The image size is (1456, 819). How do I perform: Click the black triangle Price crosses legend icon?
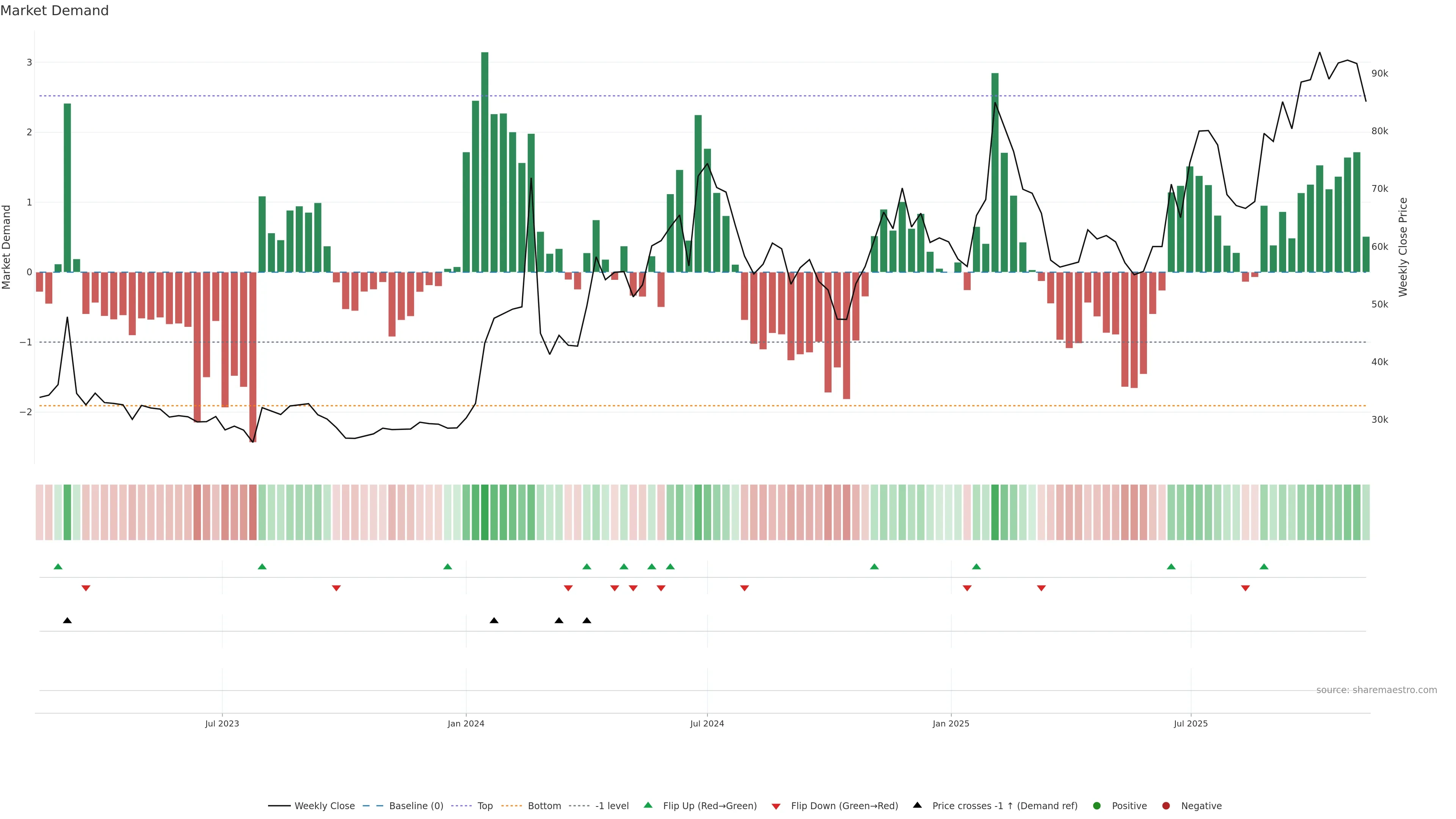pos(917,805)
